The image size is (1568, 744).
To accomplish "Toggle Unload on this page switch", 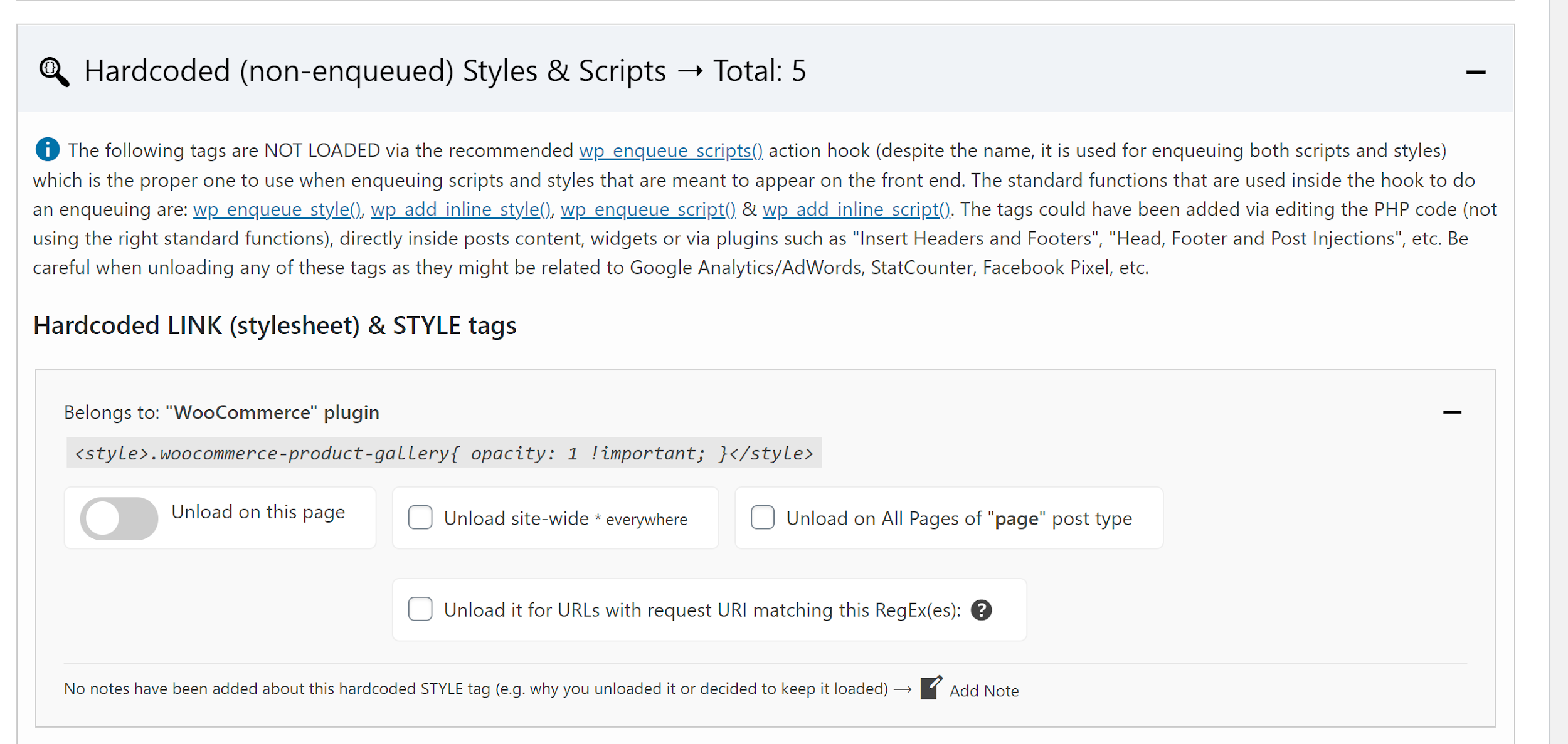I will 119,518.
